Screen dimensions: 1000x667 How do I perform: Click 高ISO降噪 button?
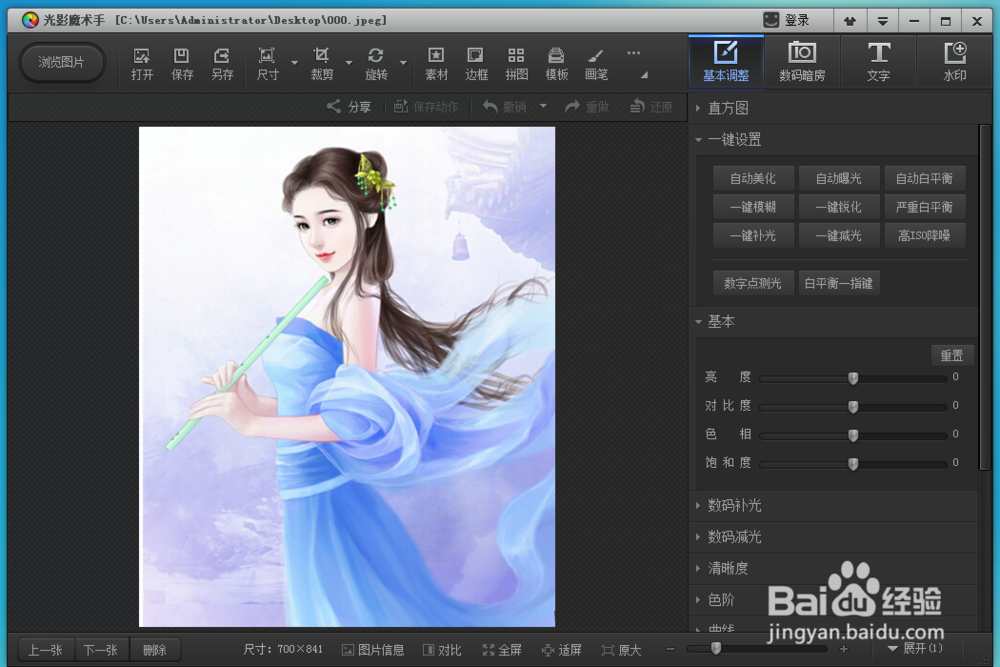point(924,235)
